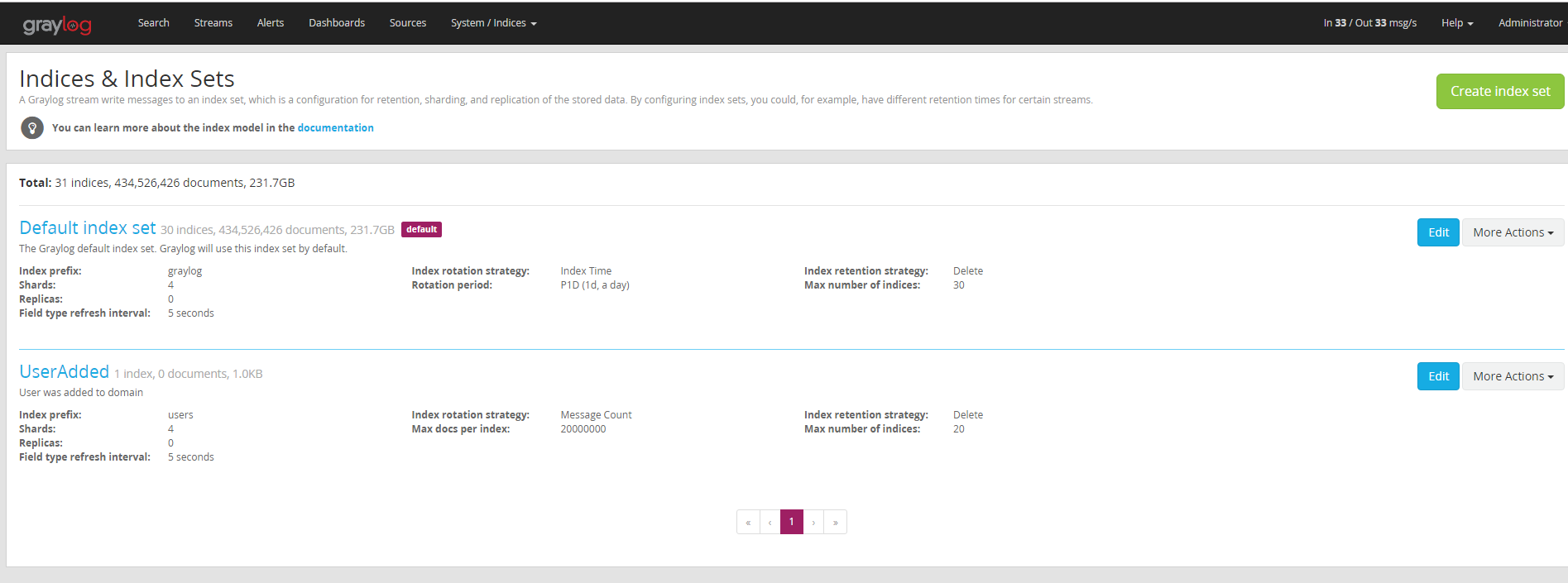The height and width of the screenshot is (583, 1568).
Task: Edit the Default index set
Action: click(x=1438, y=232)
